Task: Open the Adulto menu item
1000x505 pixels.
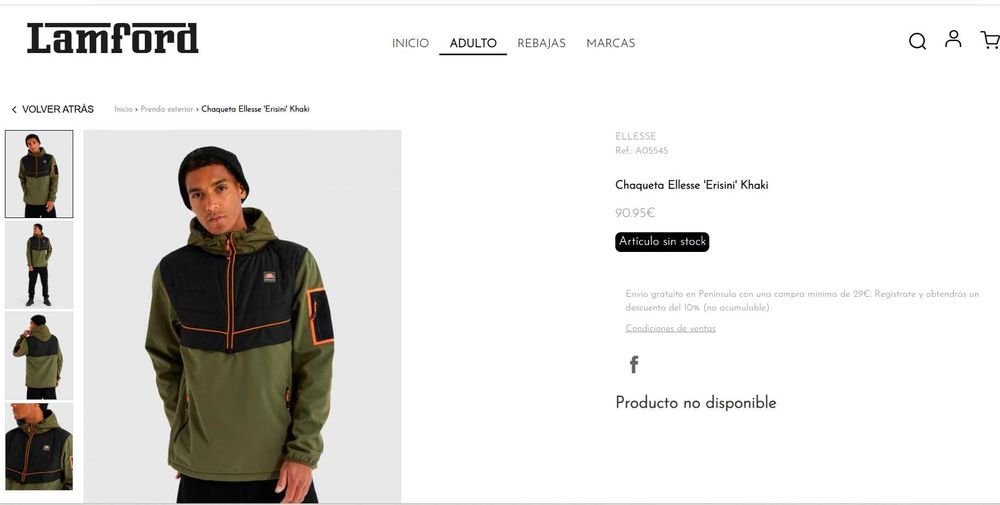Action: tap(473, 43)
